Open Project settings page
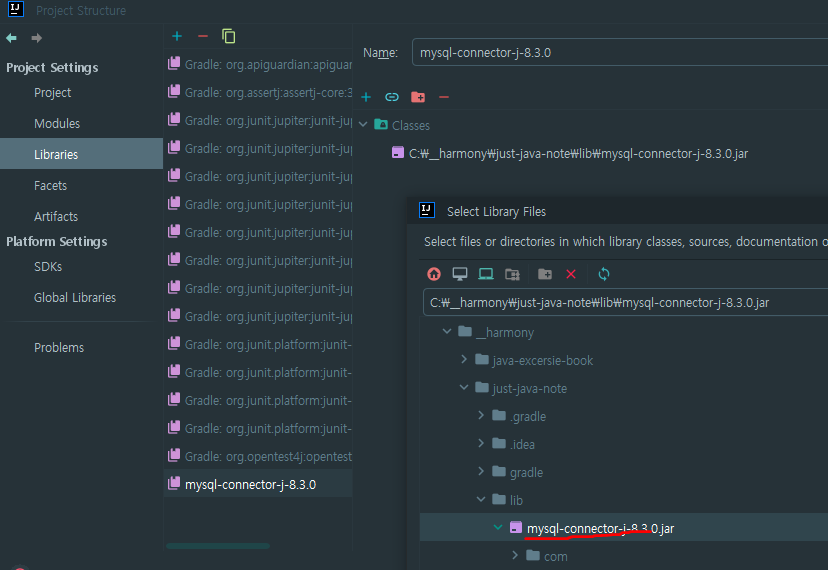This screenshot has width=828, height=570. tap(52, 92)
